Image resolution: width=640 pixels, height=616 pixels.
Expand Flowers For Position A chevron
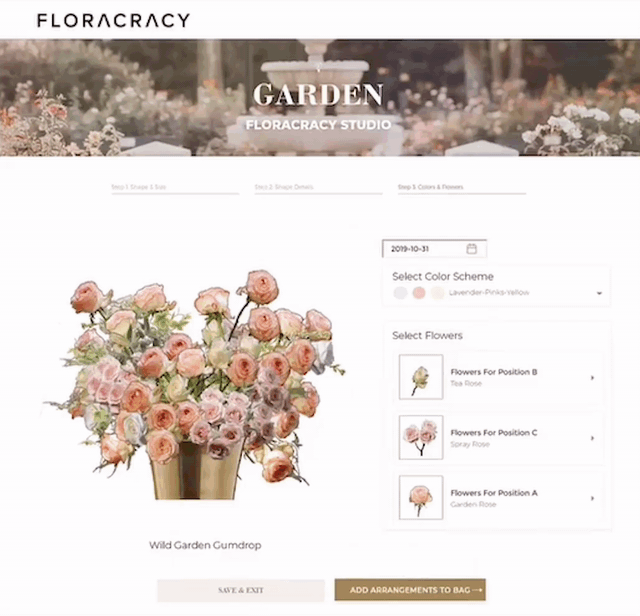592,498
